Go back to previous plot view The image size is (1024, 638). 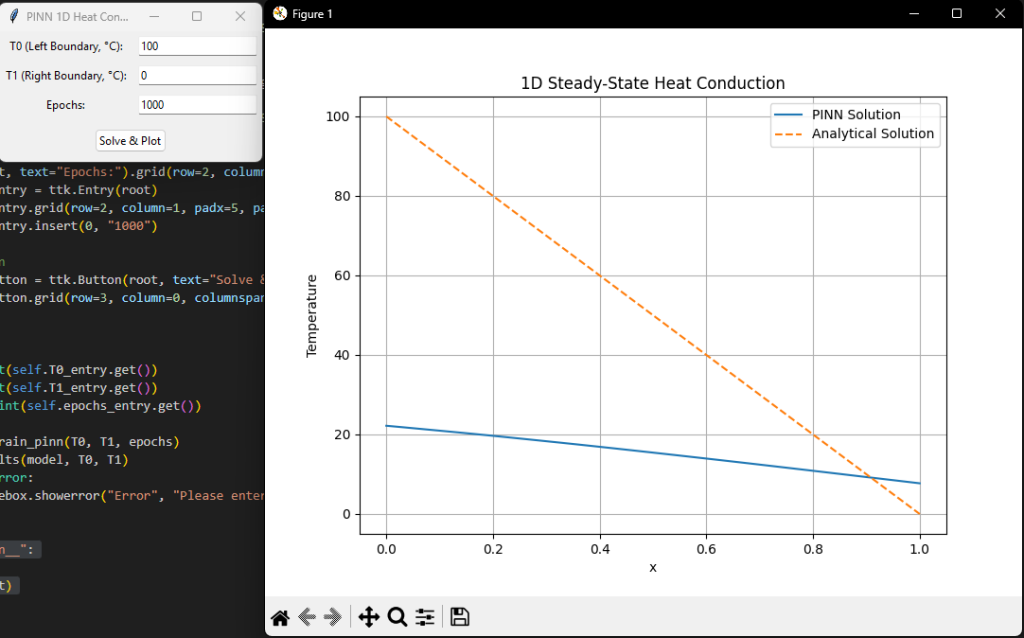(307, 618)
